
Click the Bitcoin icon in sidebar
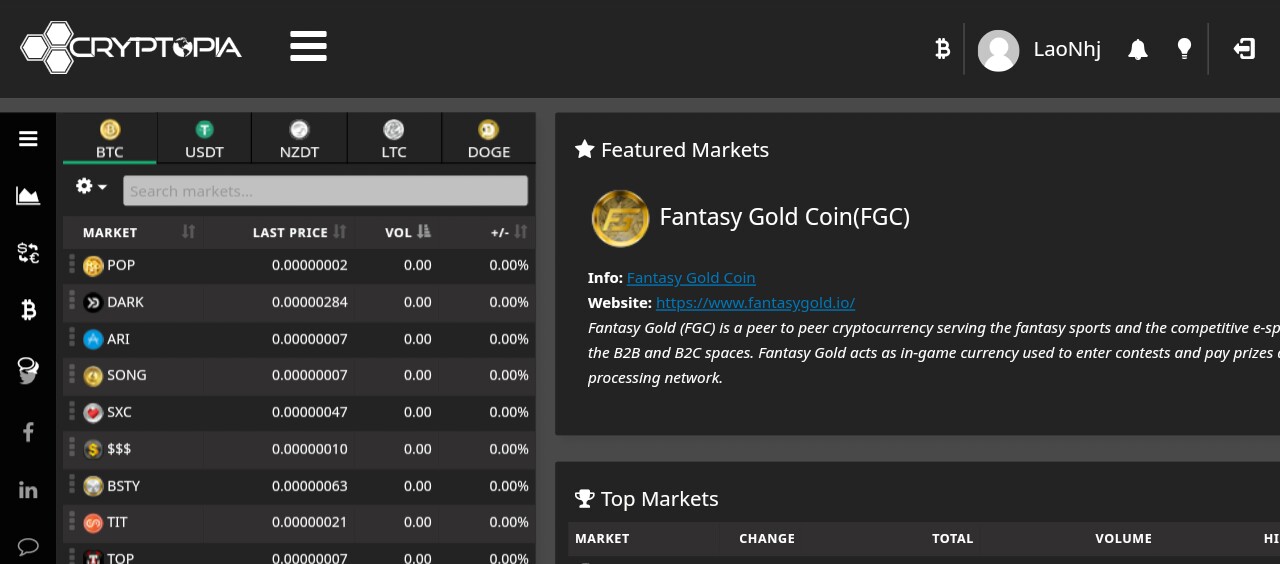coord(28,311)
